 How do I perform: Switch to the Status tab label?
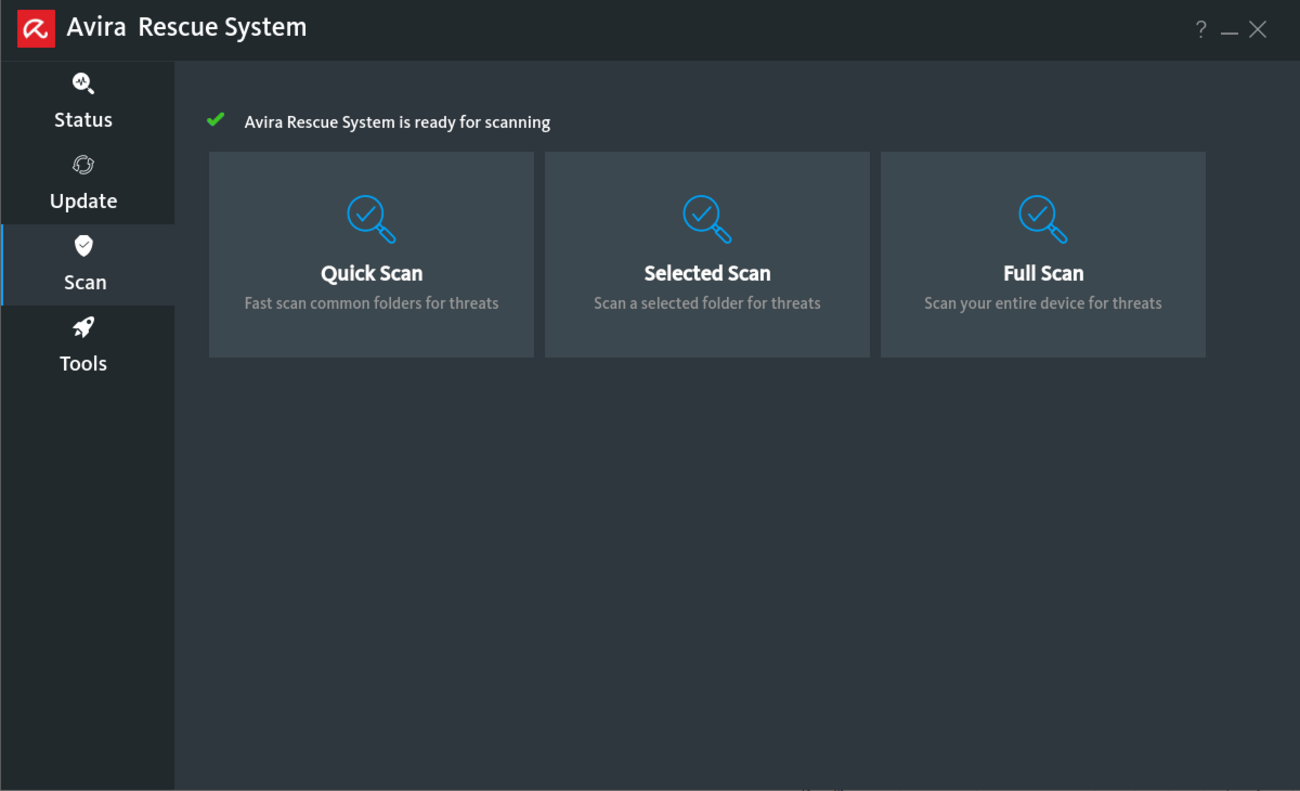pos(83,120)
